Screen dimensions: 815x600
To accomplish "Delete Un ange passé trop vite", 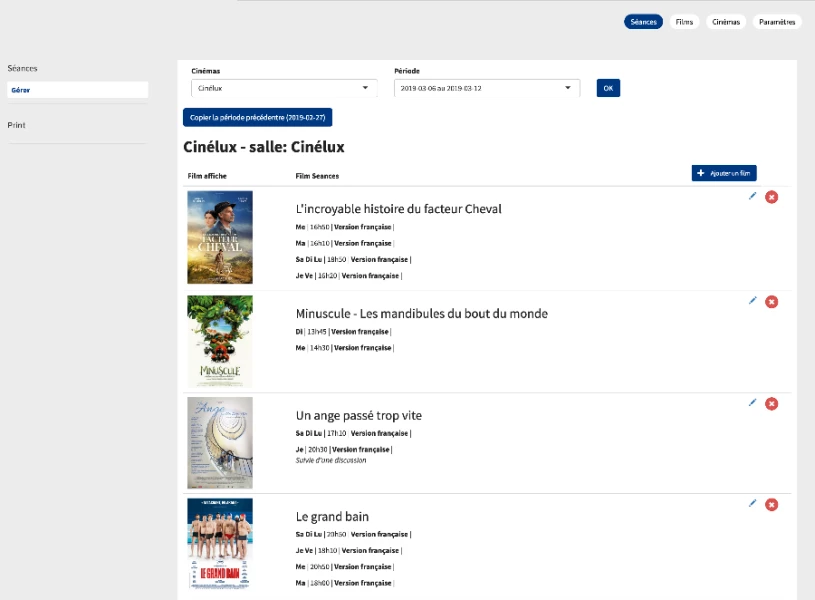I will (771, 404).
